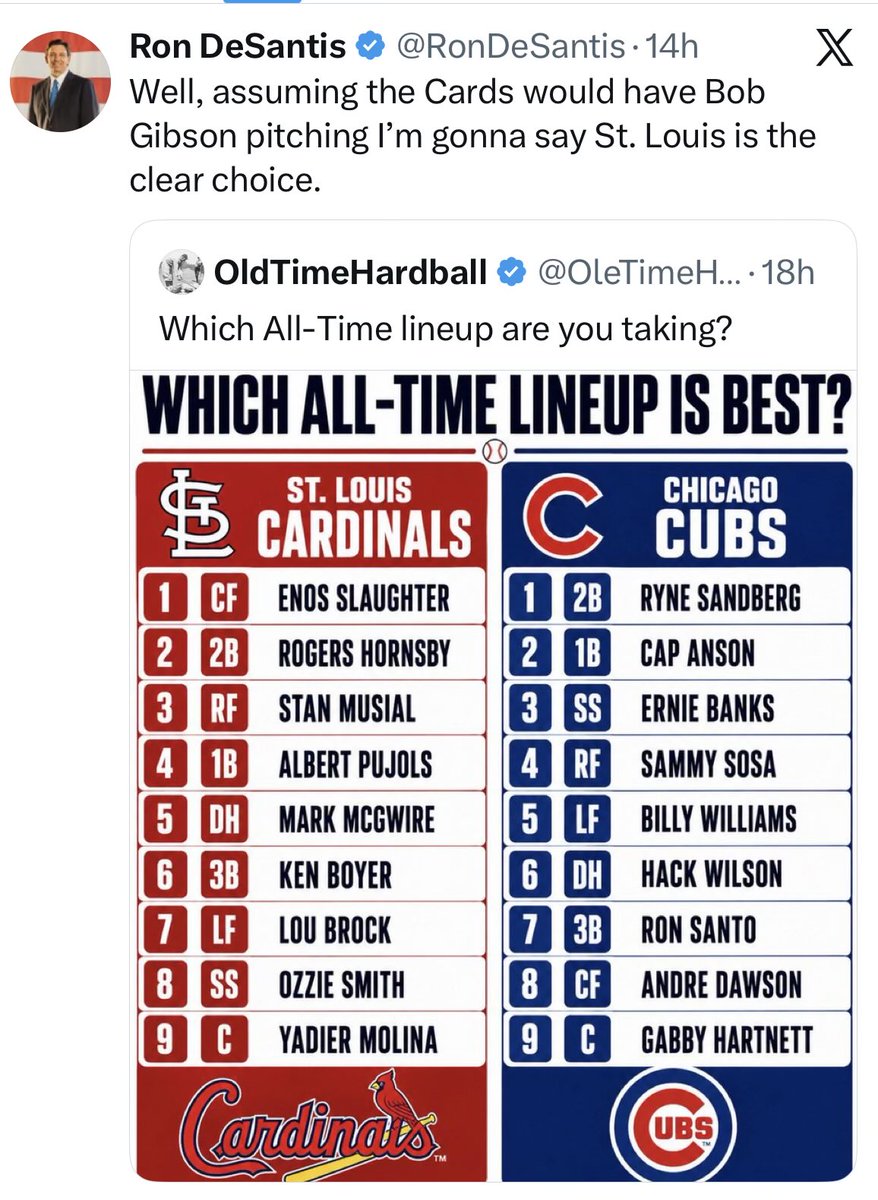Open OldTimeHardball account name

[x=351, y=272]
